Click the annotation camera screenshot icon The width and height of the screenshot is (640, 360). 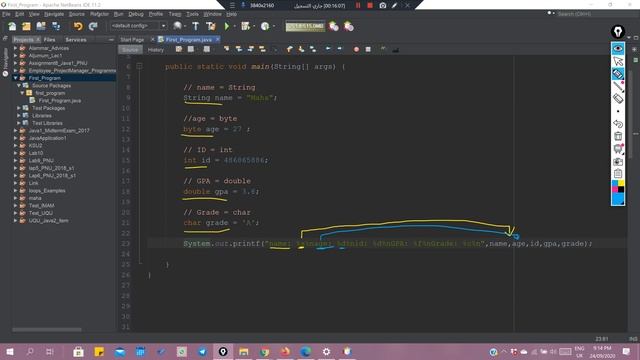618,162
